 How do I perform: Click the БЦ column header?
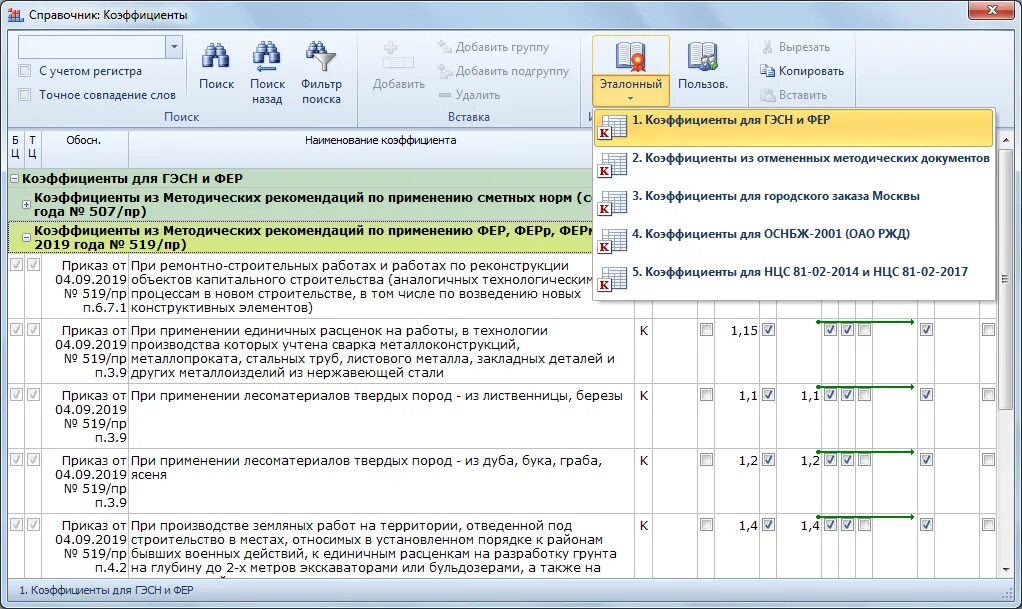[x=16, y=149]
